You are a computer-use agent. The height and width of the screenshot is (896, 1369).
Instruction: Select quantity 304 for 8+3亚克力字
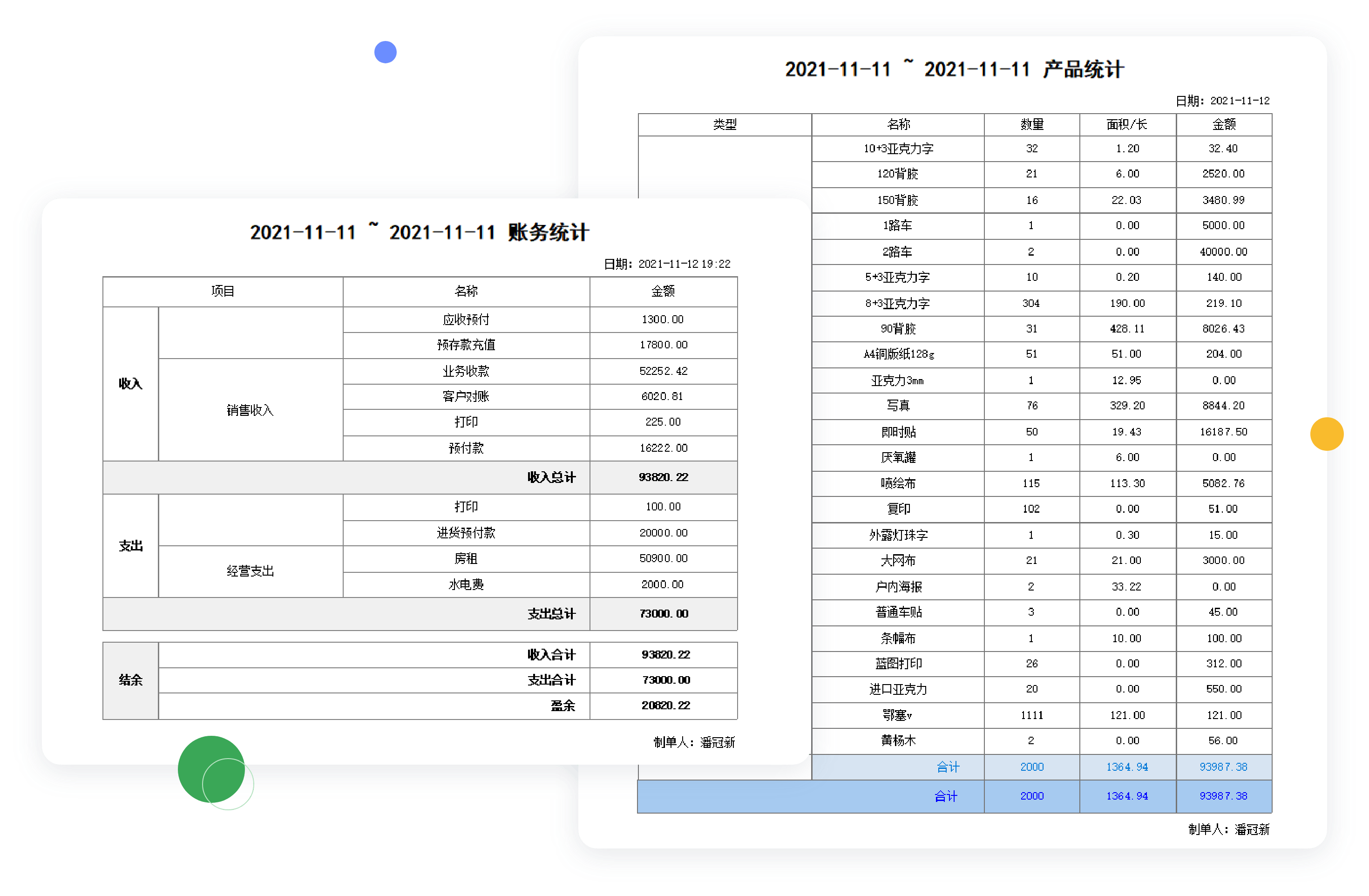1031,303
